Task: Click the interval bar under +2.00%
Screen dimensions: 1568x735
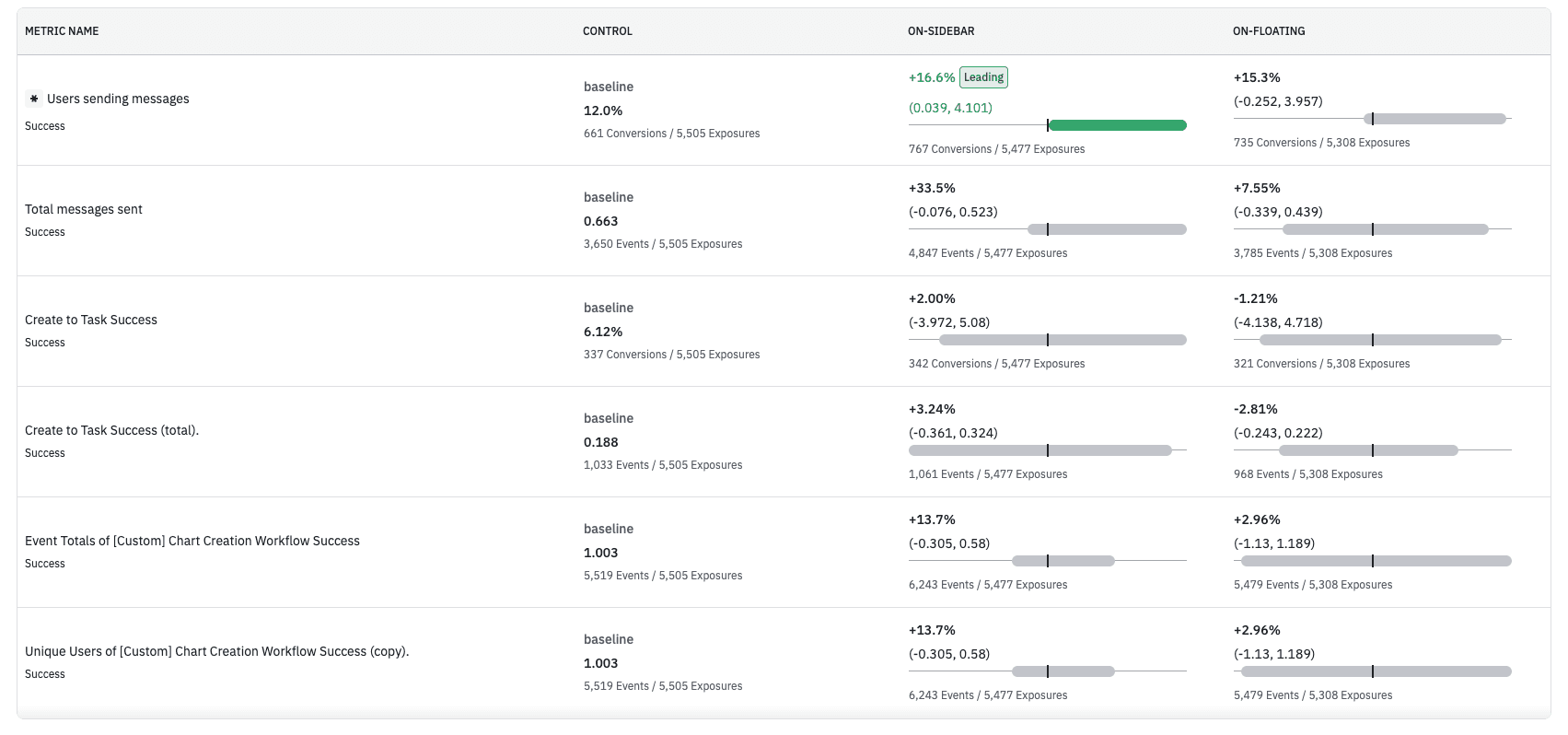Action: [1063, 340]
